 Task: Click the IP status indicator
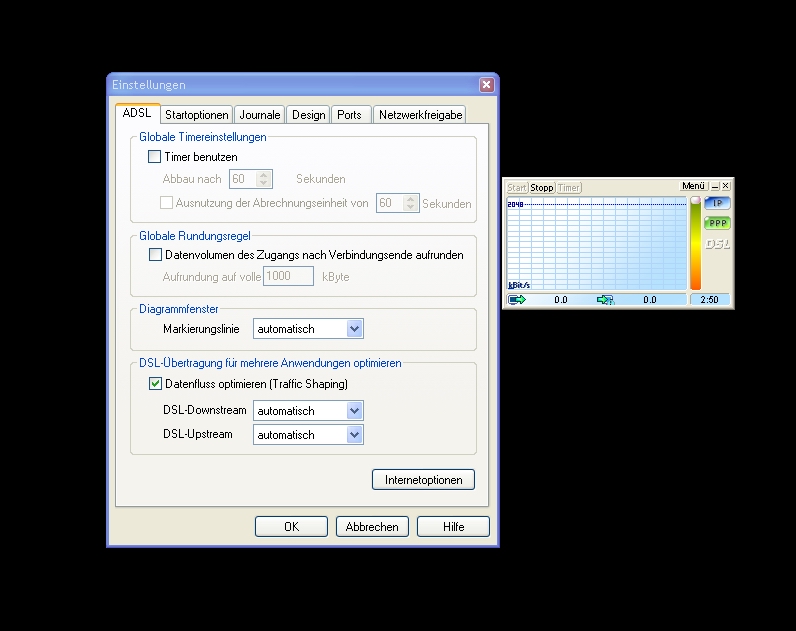[x=717, y=203]
